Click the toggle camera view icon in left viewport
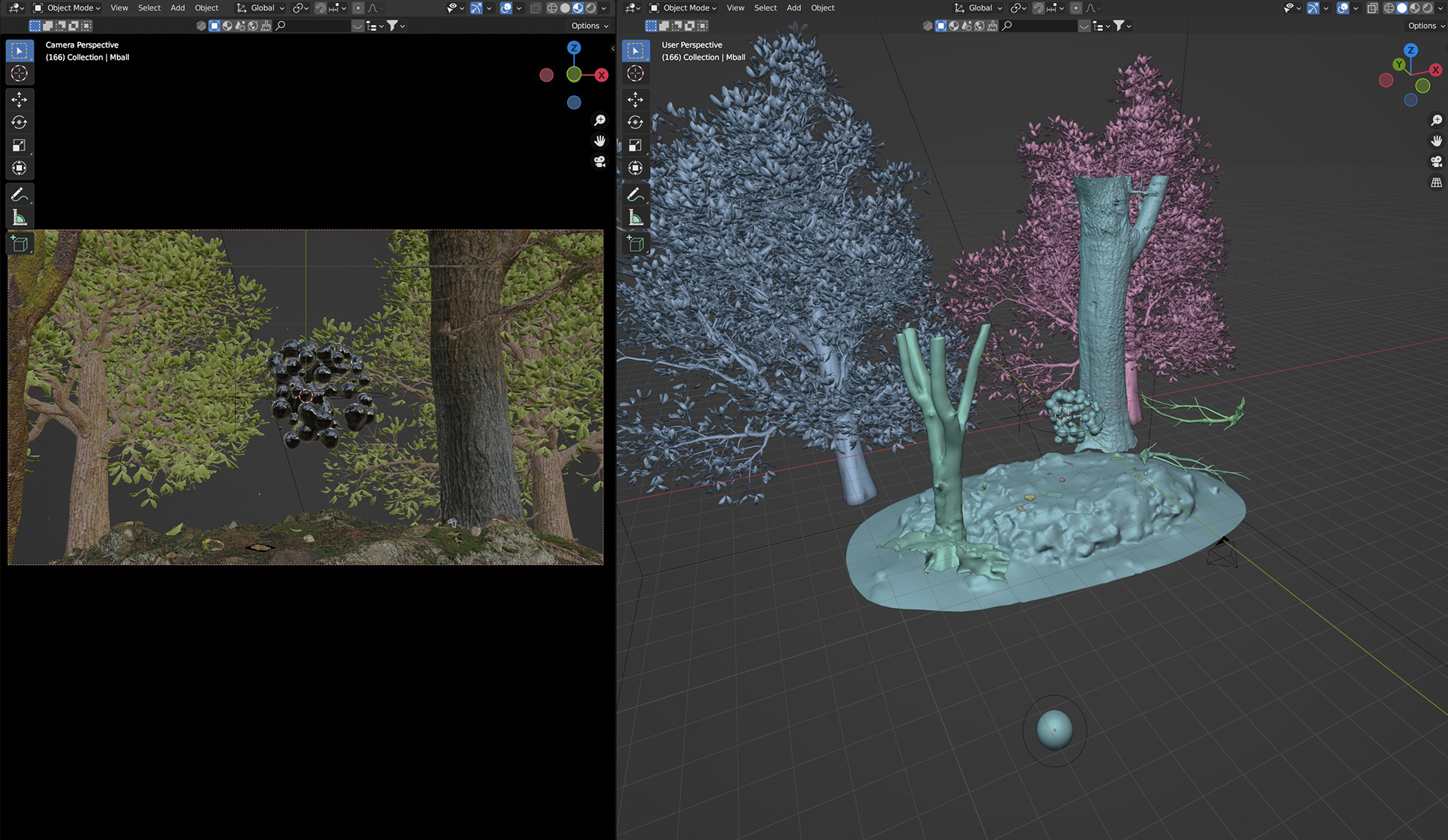Viewport: 1448px width, 840px height. 600,161
